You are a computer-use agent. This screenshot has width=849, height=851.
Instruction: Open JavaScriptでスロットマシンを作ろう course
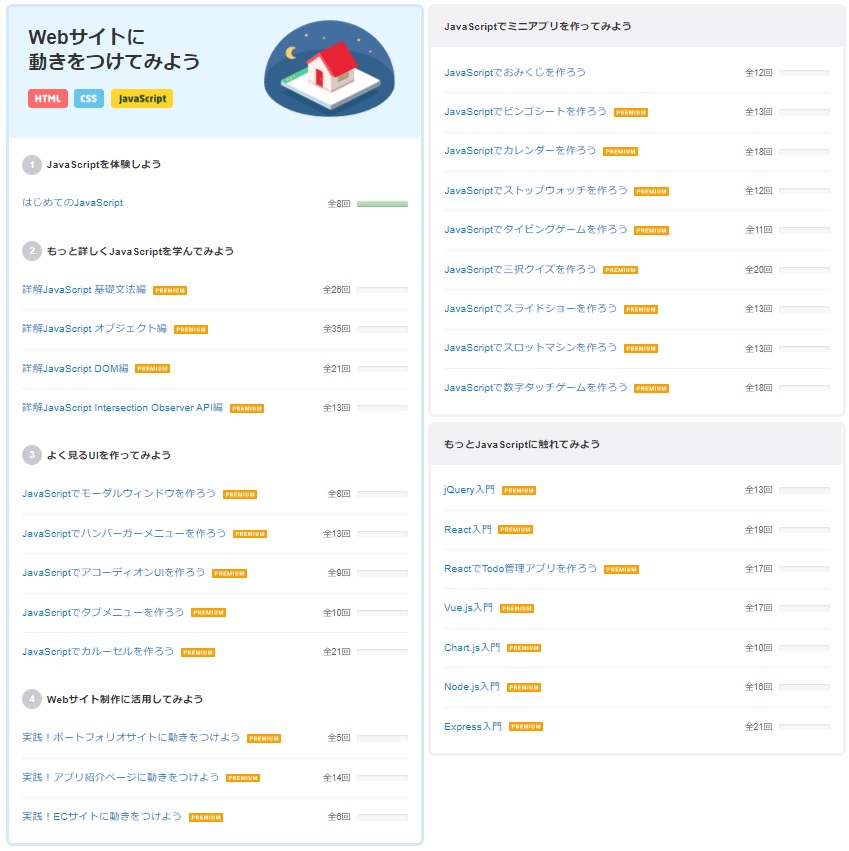pyautogui.click(x=530, y=348)
